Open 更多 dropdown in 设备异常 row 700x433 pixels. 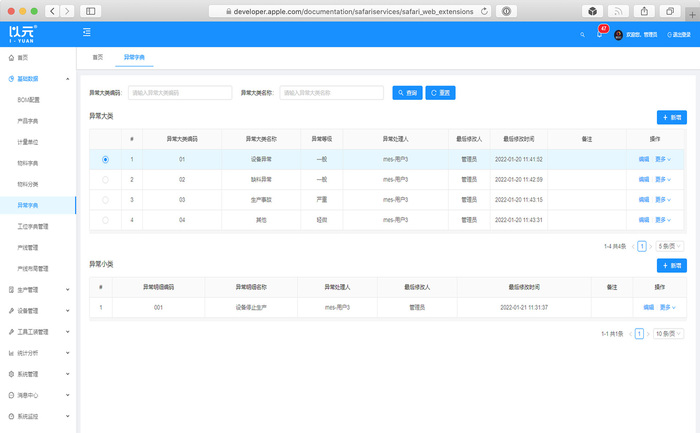(x=663, y=159)
